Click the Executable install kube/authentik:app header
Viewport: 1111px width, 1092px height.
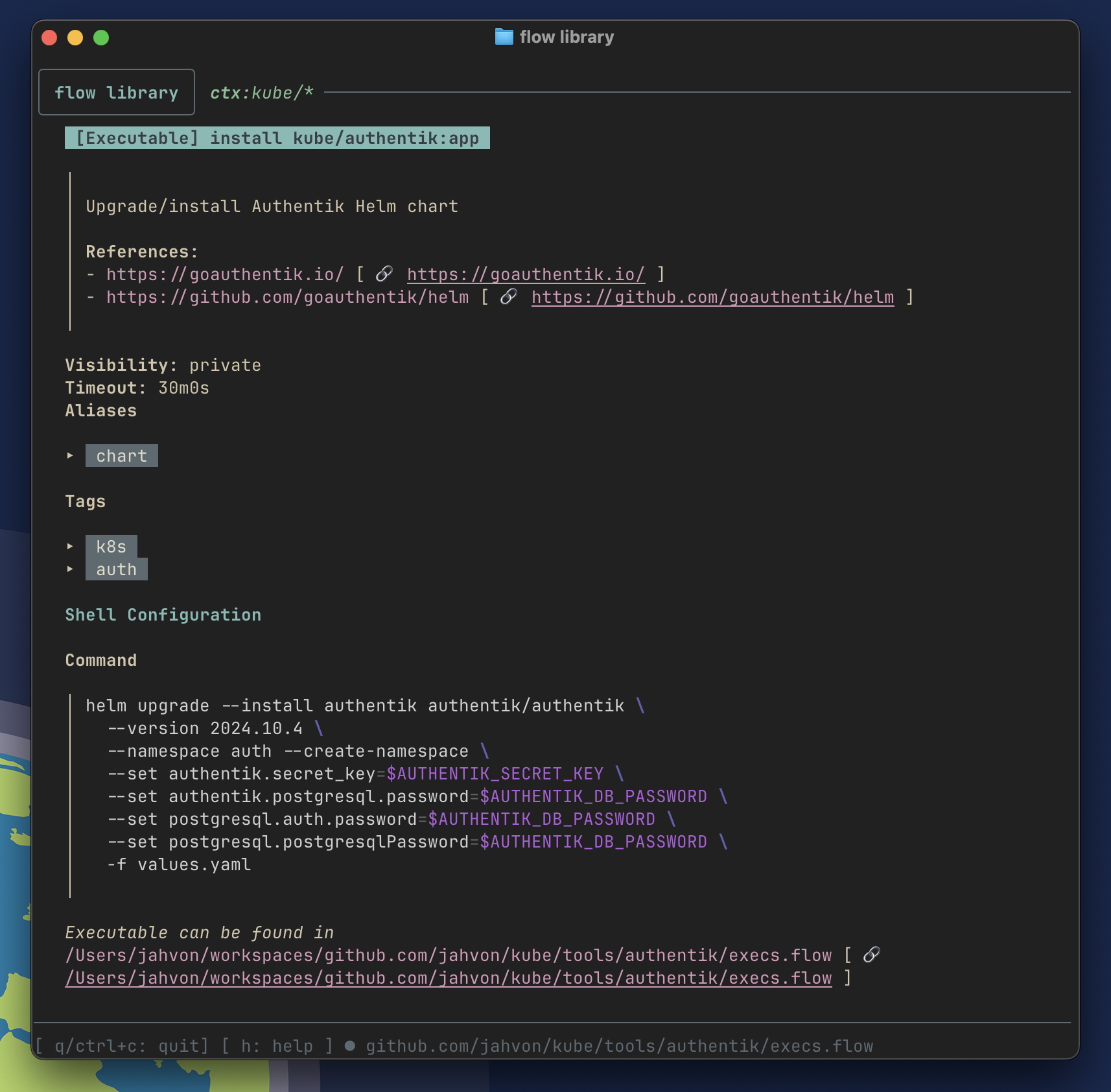pos(277,138)
